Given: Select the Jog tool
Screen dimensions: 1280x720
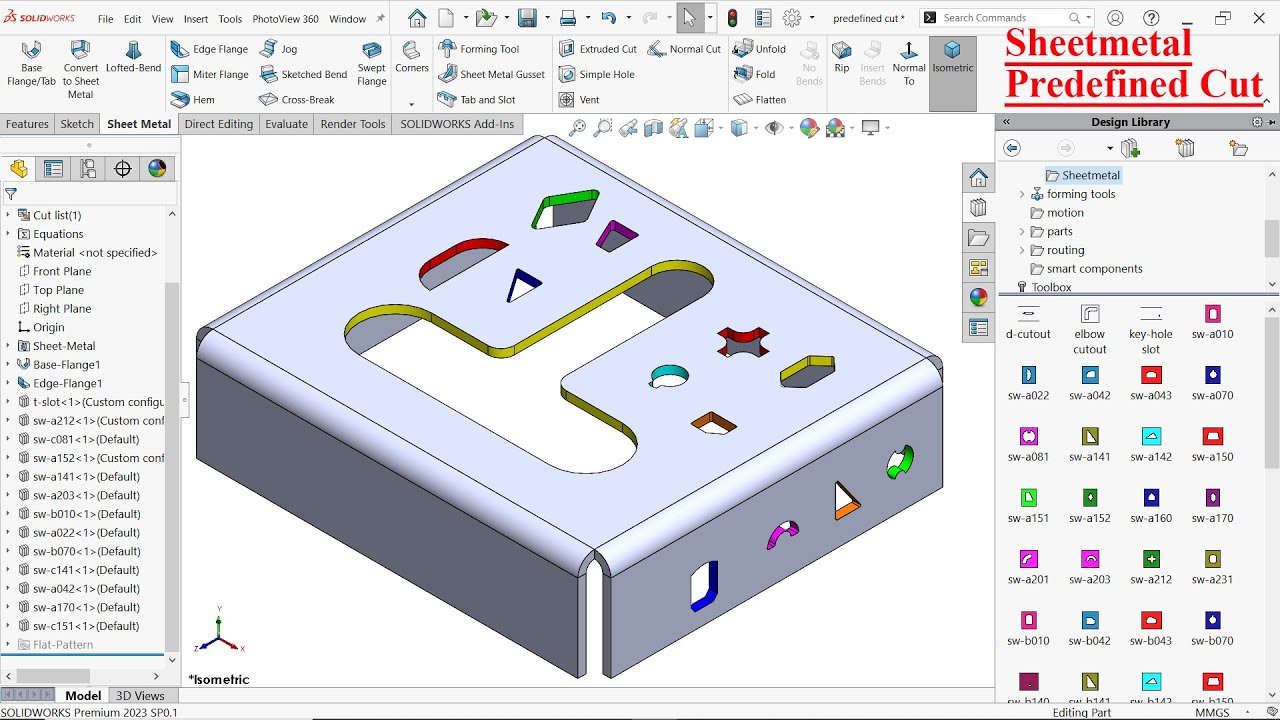Looking at the screenshot, I should point(279,49).
